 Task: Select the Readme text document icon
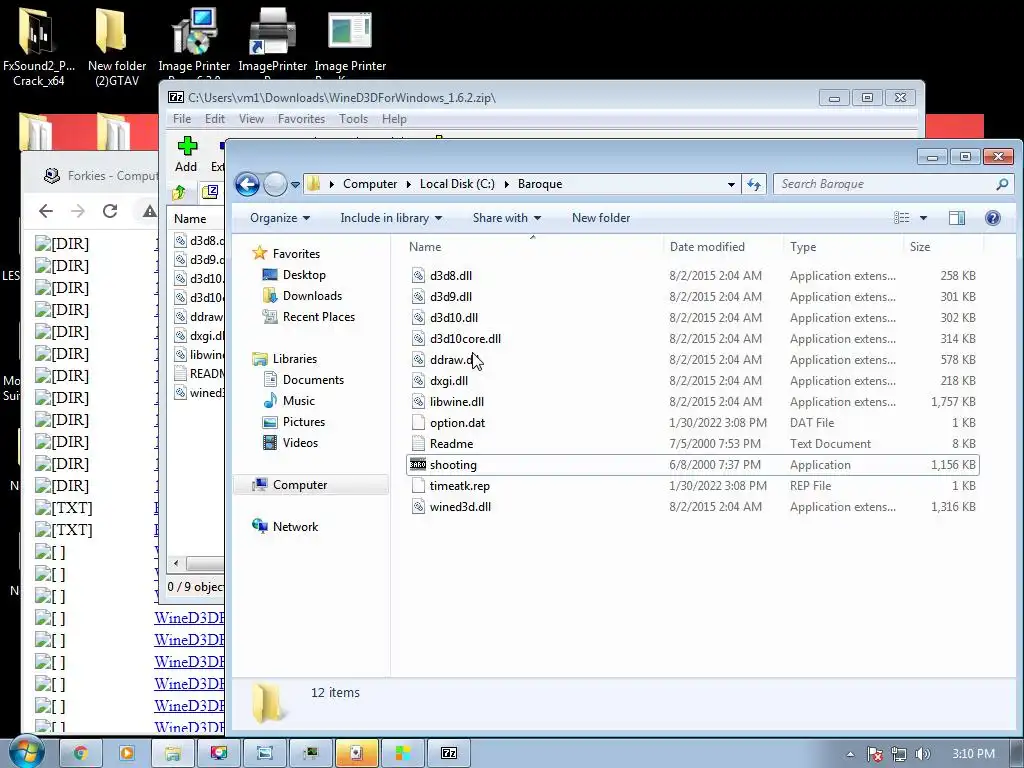pos(418,443)
